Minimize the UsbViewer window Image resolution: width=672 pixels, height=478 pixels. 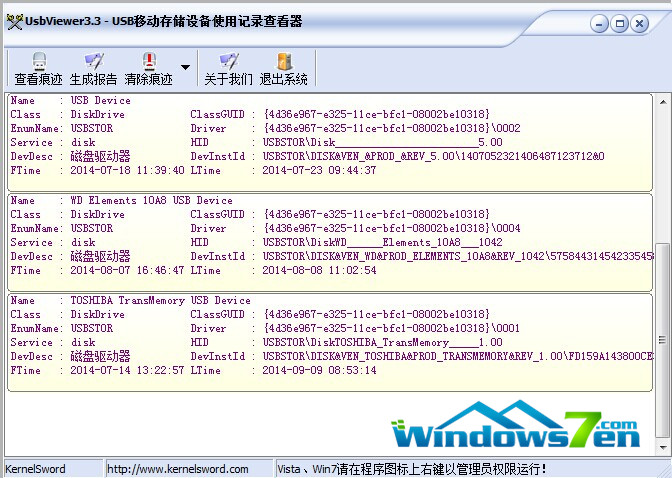click(x=599, y=24)
